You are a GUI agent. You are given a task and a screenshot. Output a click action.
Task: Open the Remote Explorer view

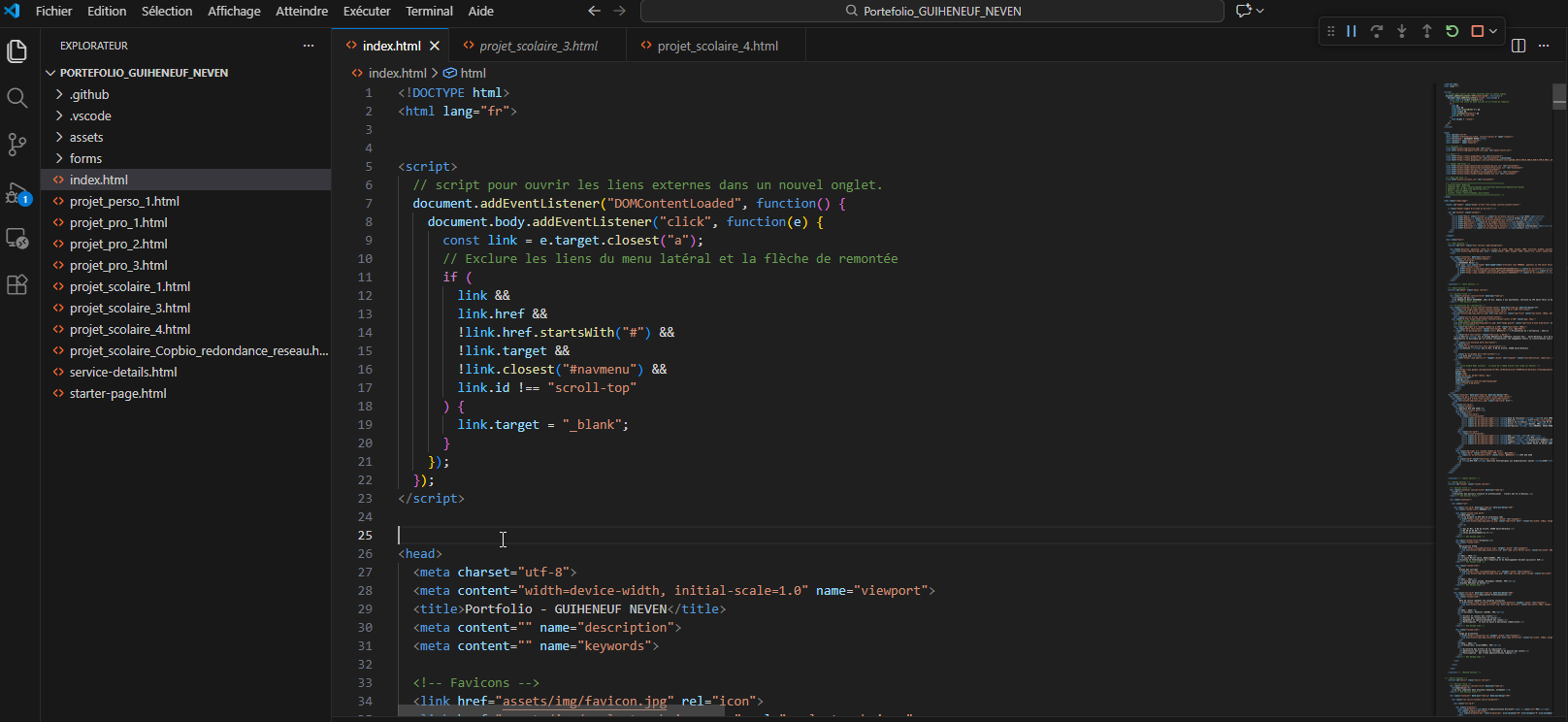[16, 239]
